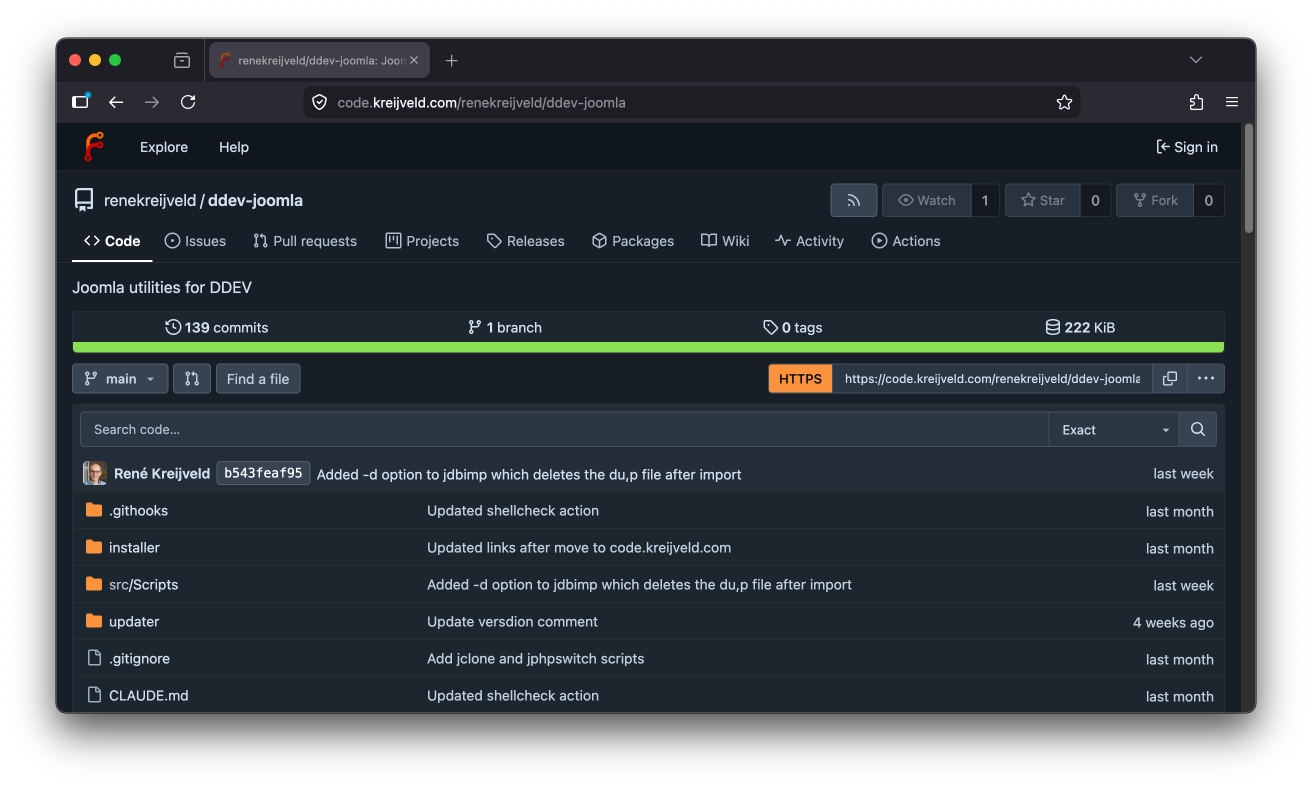Go back in browser history
Screen dimensions: 1312x787
tap(116, 102)
